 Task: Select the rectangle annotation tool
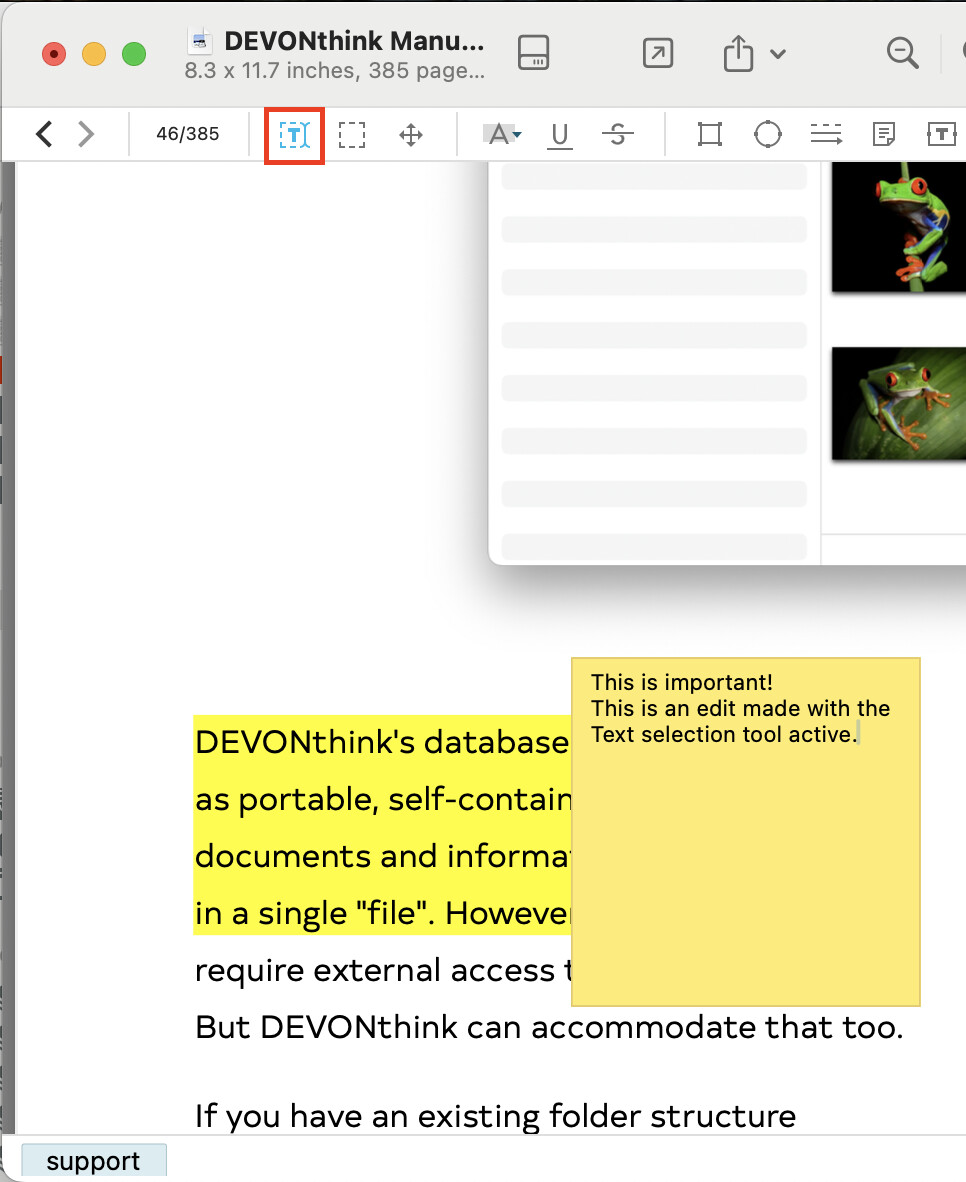point(710,135)
